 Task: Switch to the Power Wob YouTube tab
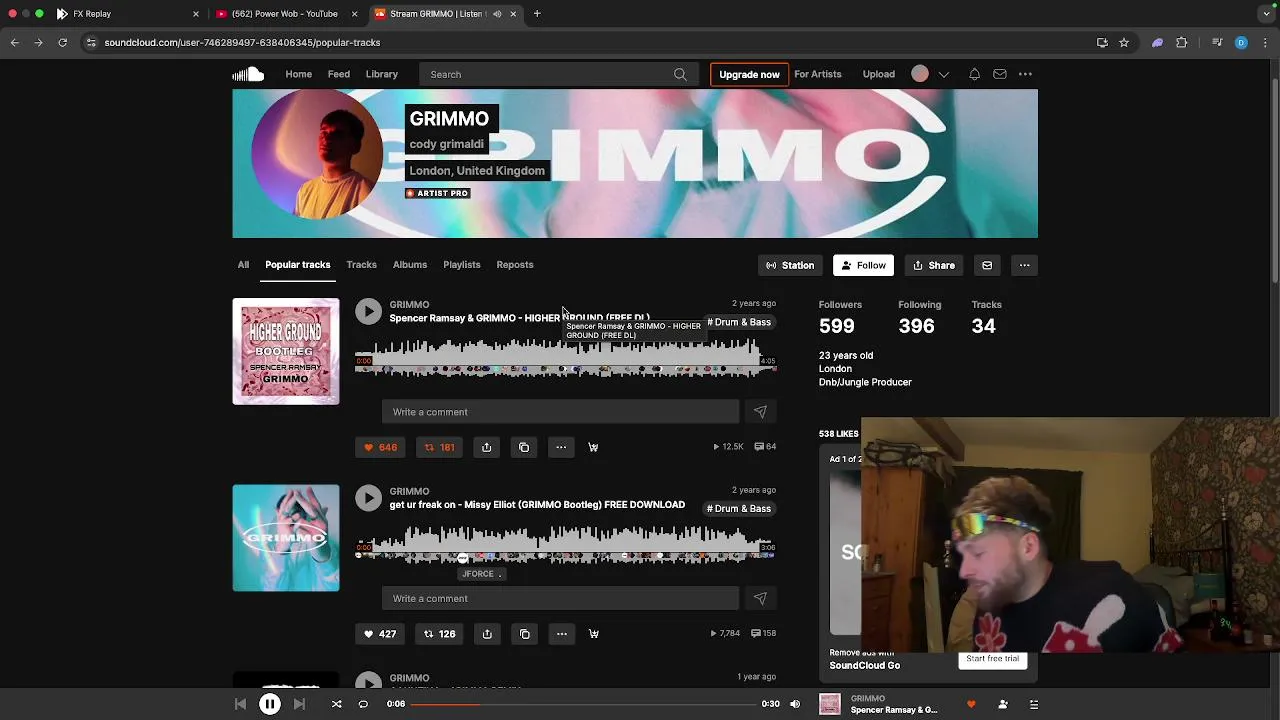(x=284, y=14)
